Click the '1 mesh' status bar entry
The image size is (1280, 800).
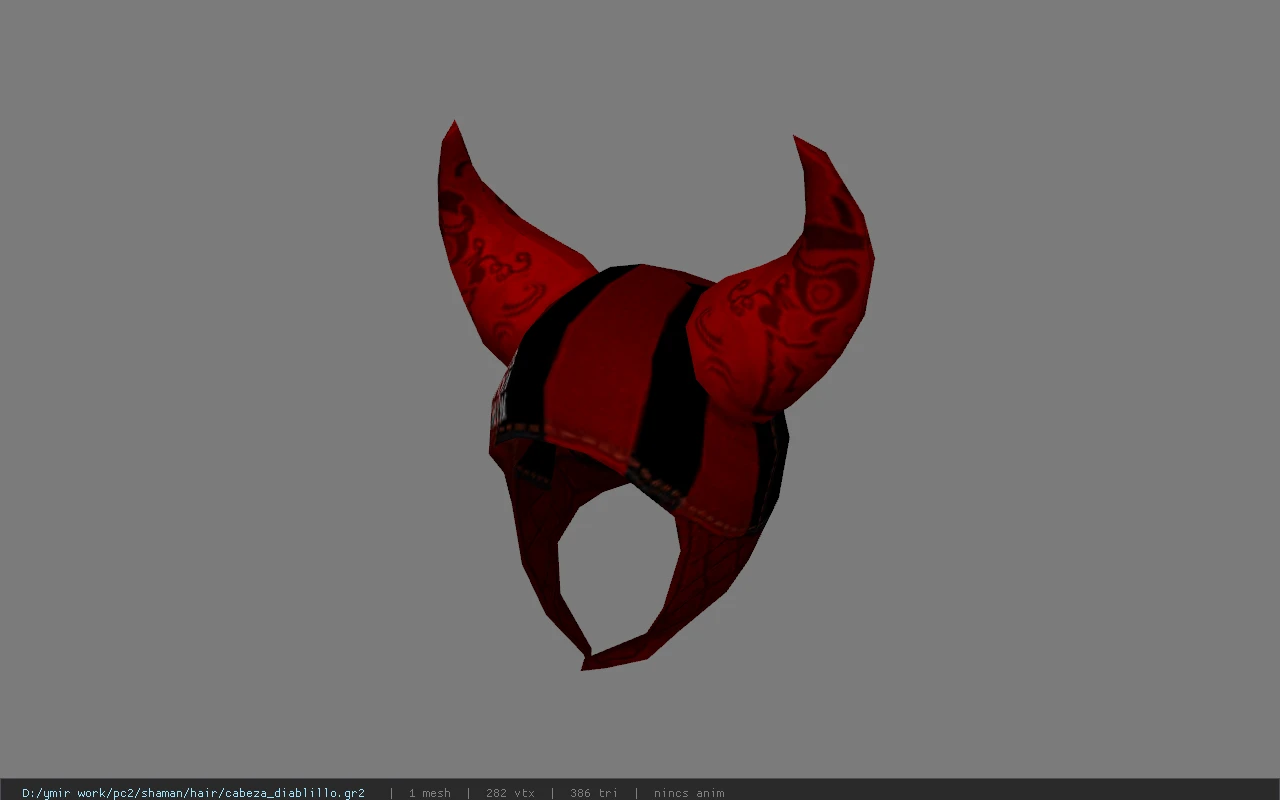(x=429, y=793)
